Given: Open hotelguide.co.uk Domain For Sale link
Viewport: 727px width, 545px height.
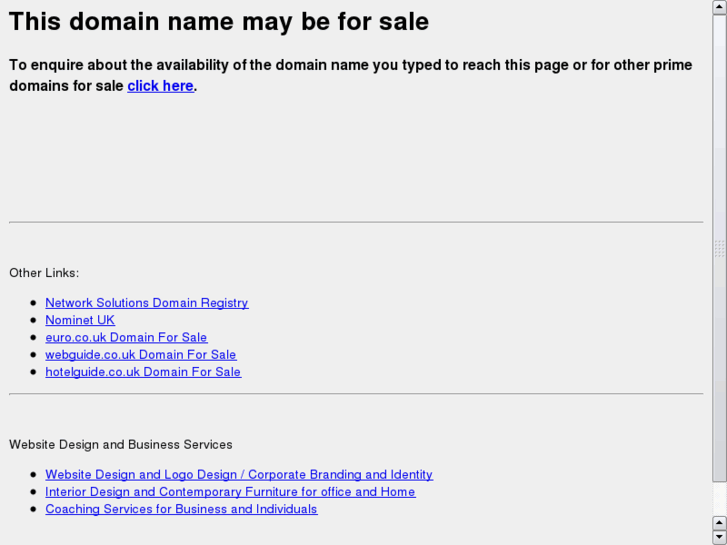Looking at the screenshot, I should [143, 372].
